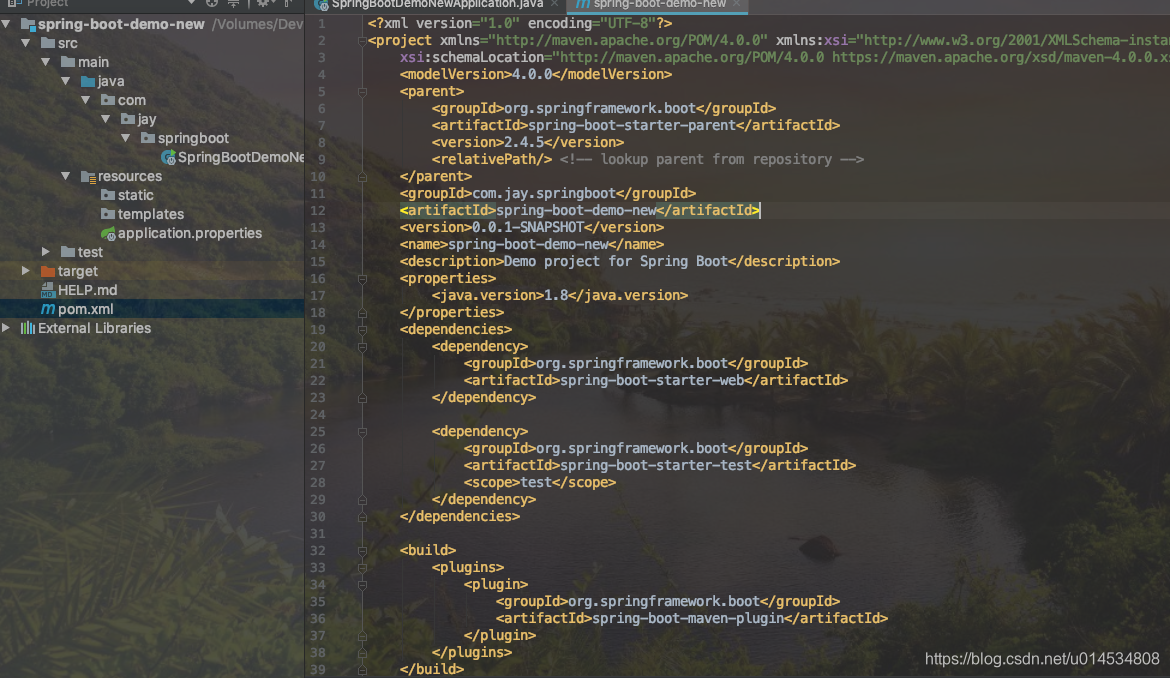
Task: Select the src folder icon
Action: pyautogui.click(x=48, y=43)
